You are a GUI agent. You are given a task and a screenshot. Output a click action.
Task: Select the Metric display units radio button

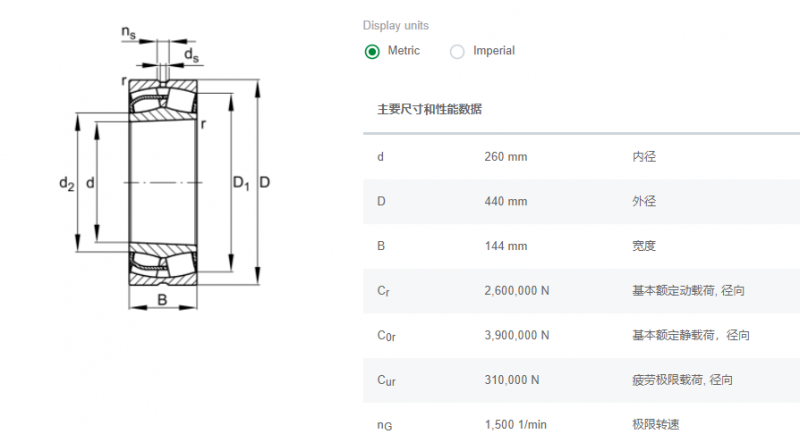(x=372, y=52)
